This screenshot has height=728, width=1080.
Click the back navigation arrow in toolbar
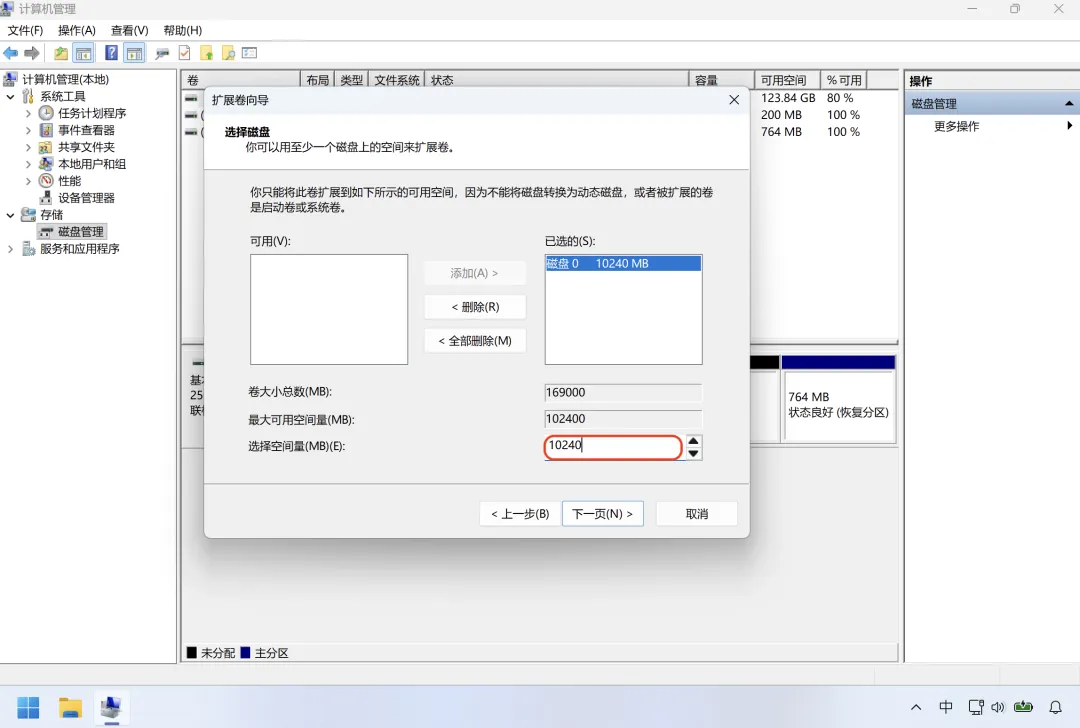tap(10, 53)
